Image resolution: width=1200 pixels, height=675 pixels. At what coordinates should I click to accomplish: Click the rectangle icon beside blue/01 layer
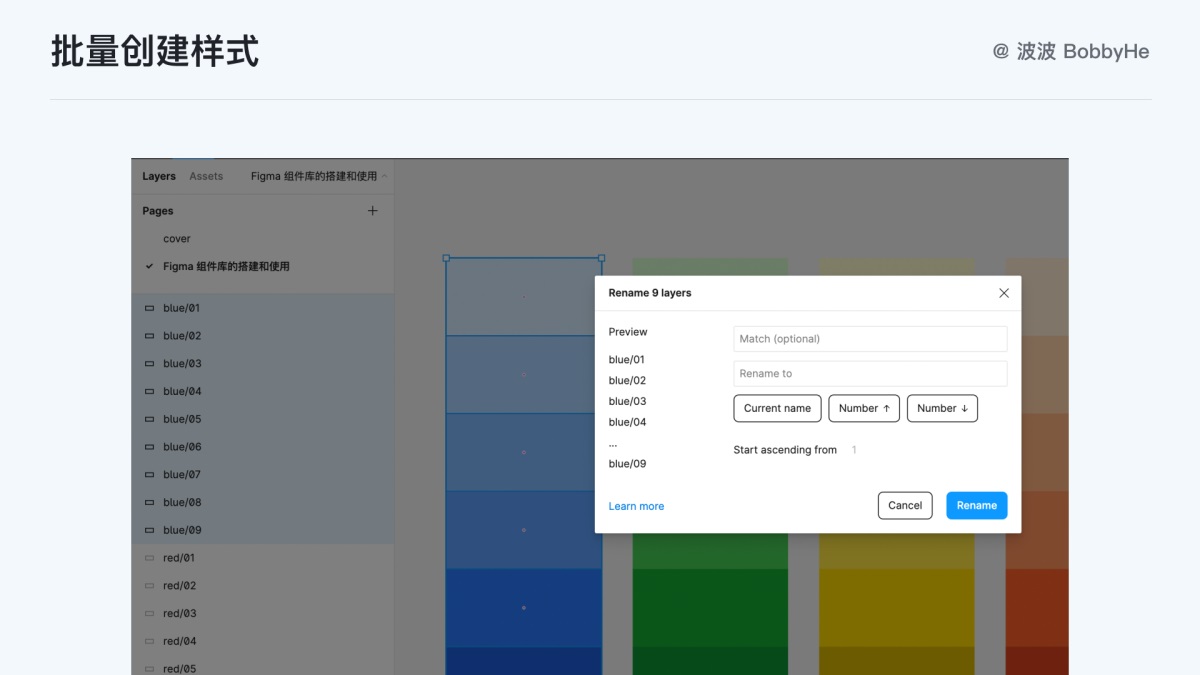point(150,308)
